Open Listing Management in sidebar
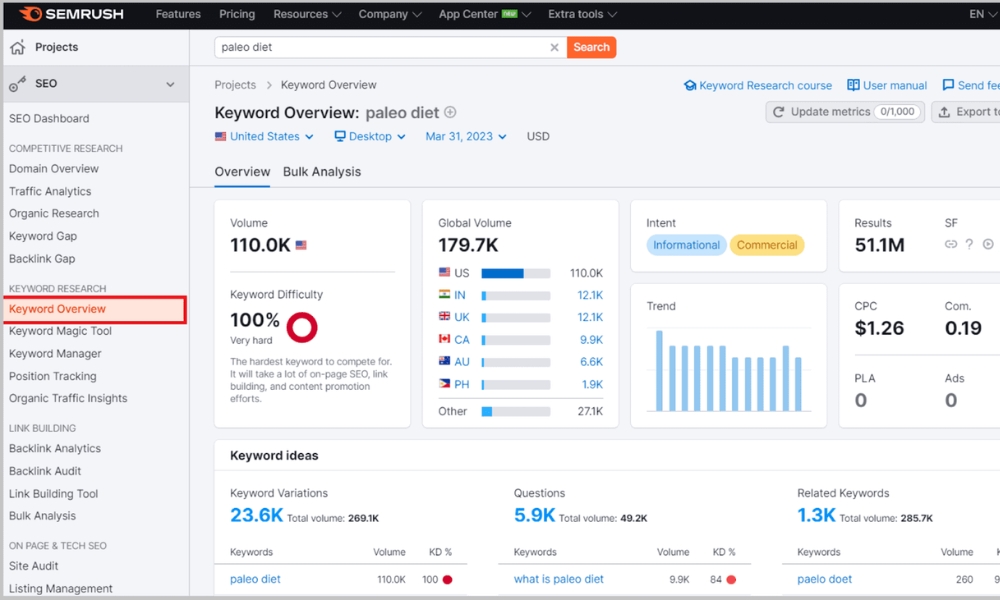The width and height of the screenshot is (1000, 600). point(61,589)
